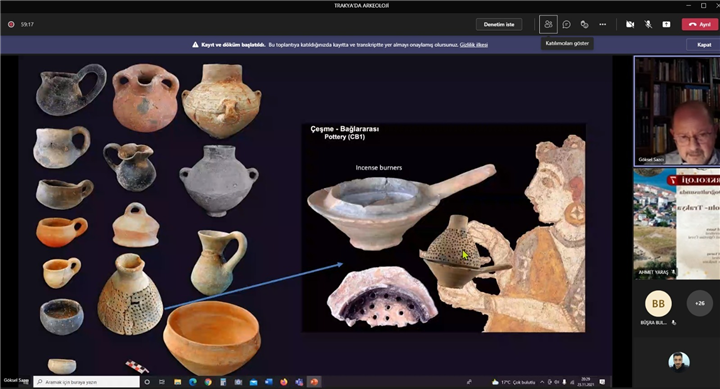The image size is (720, 389).
Task: Click the Cortana circle icon in taskbar
Action: tap(147, 382)
